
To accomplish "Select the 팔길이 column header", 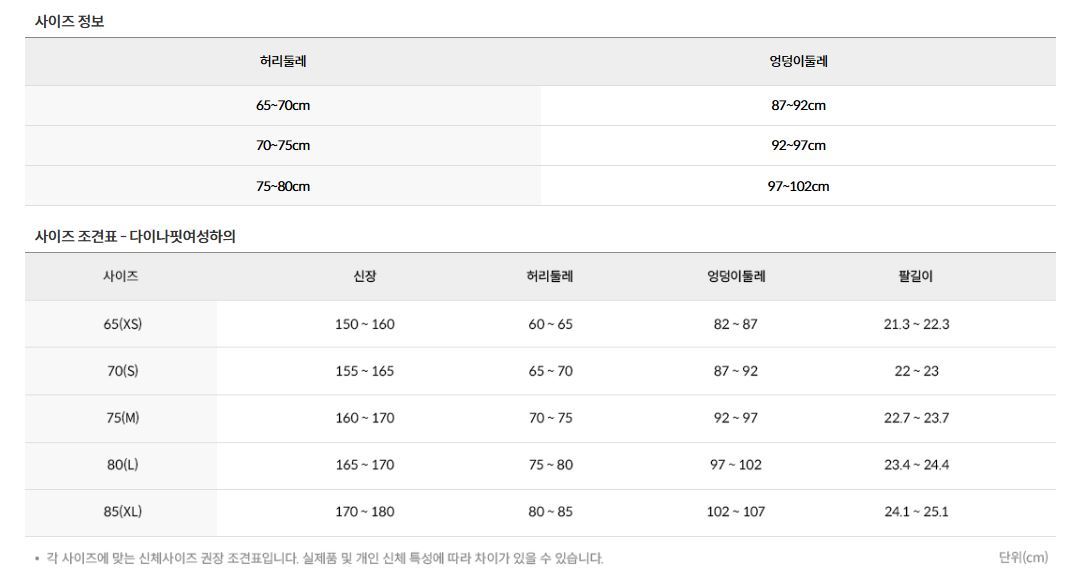I will click(x=916, y=276).
